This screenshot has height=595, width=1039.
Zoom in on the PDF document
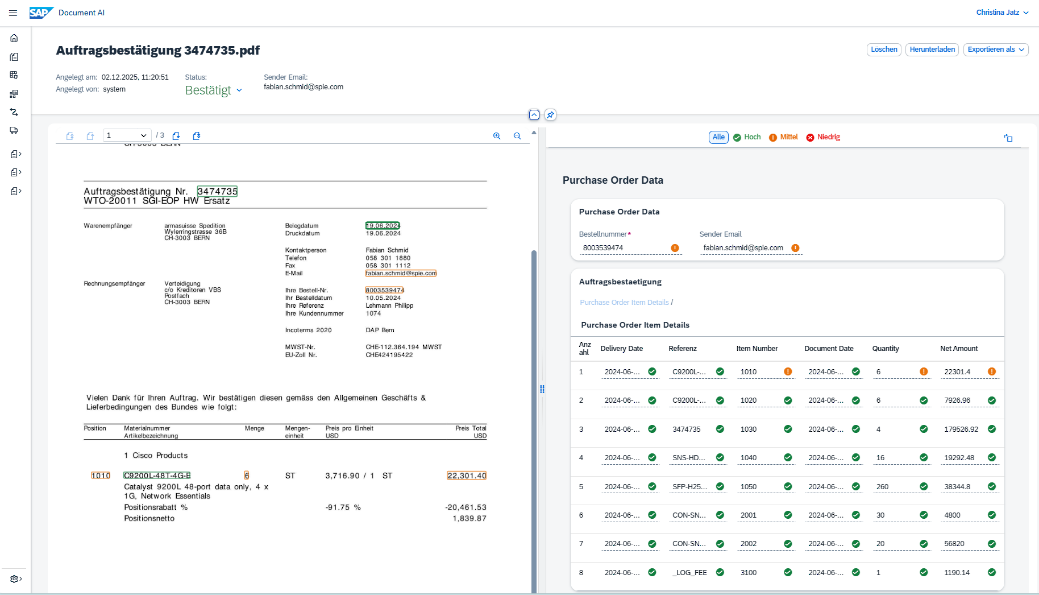(x=497, y=136)
